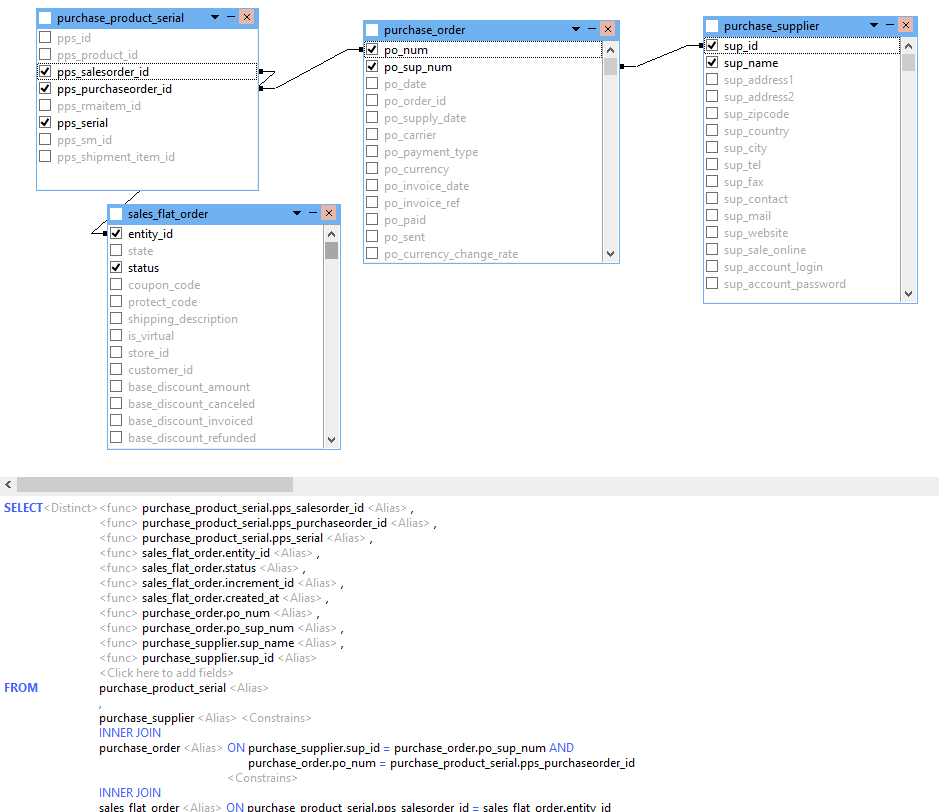The width and height of the screenshot is (939, 812).
Task: Select purchase_supplier.sup_name in the query
Action: pyautogui.click(x=218, y=643)
